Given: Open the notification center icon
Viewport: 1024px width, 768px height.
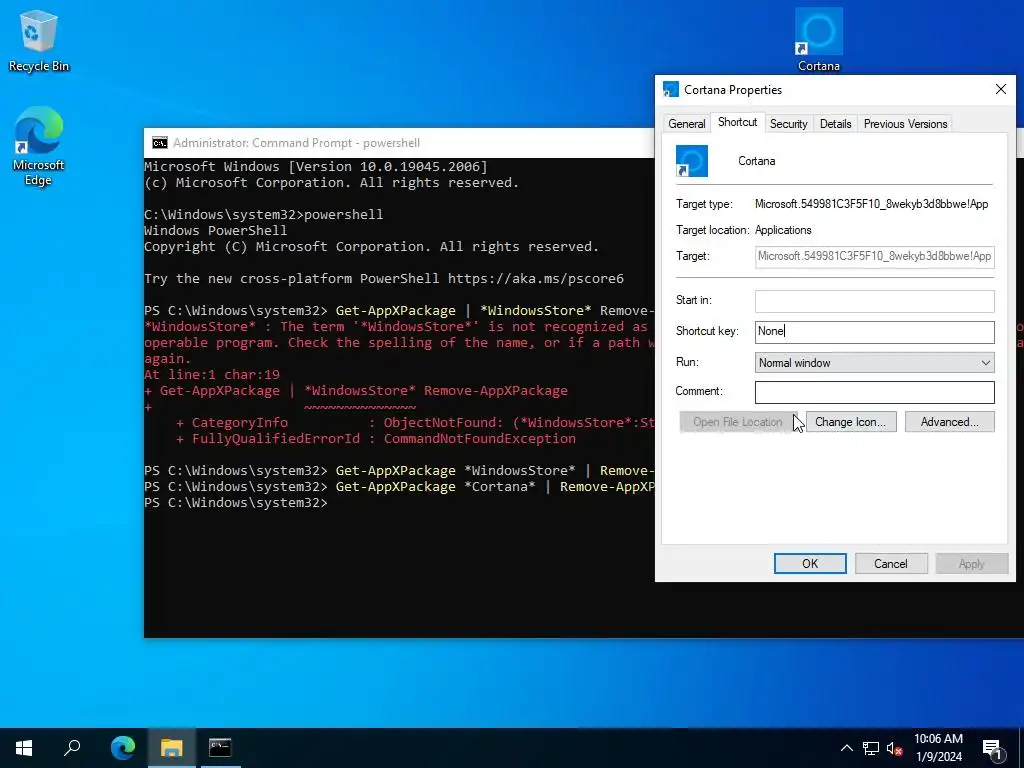Looking at the screenshot, I should [993, 749].
